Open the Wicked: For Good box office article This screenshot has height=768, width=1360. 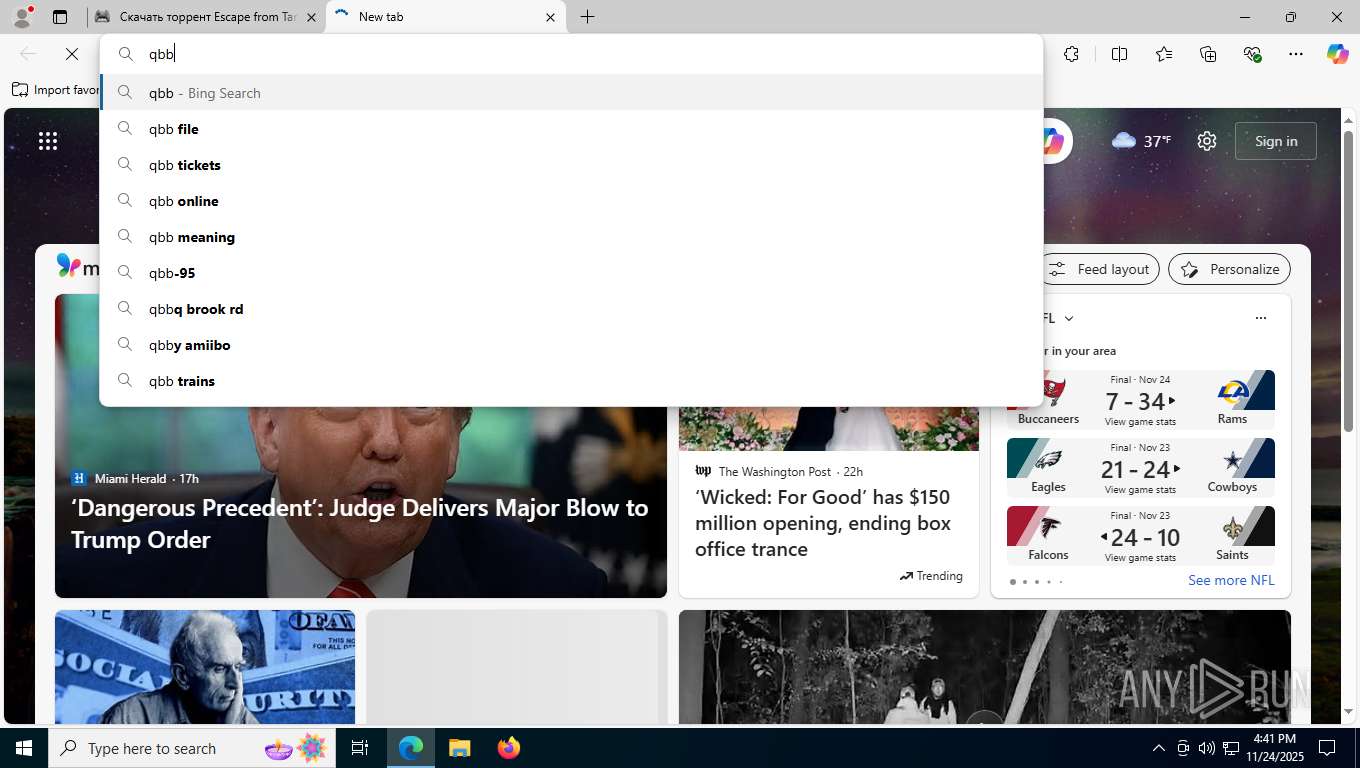(x=823, y=523)
